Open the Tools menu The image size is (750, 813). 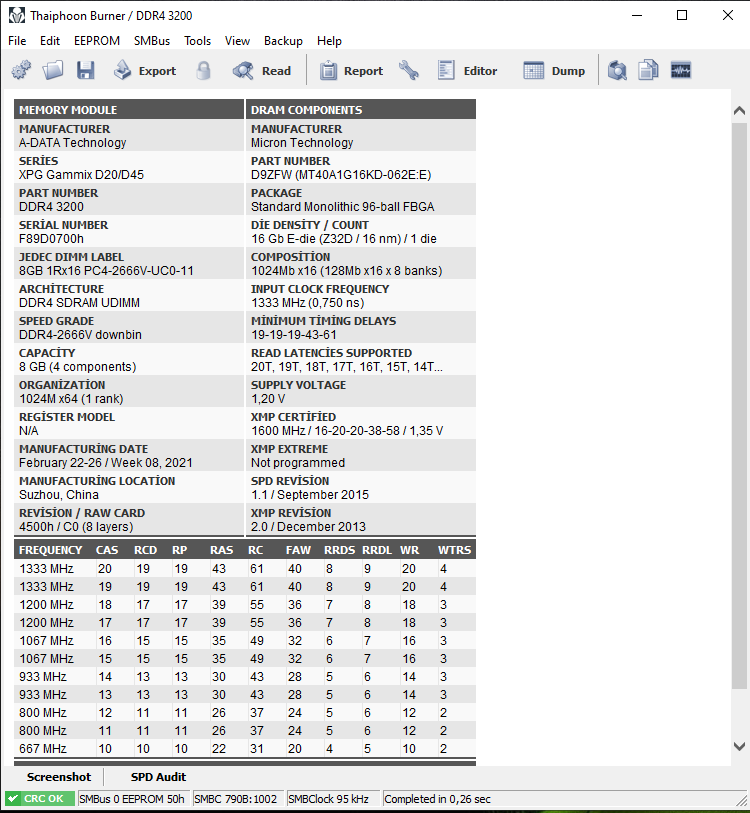click(198, 41)
